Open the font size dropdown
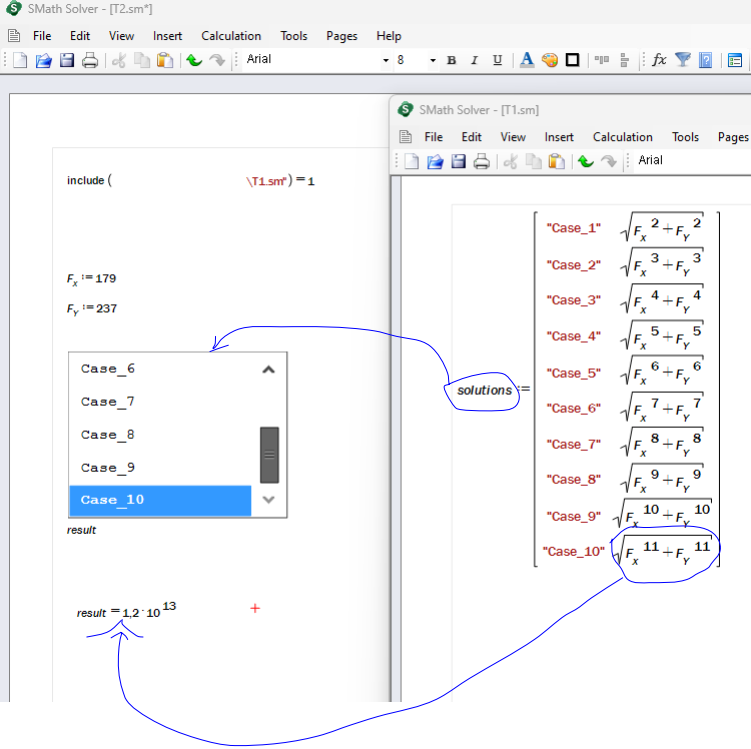This screenshot has width=751, height=749. [x=433, y=60]
